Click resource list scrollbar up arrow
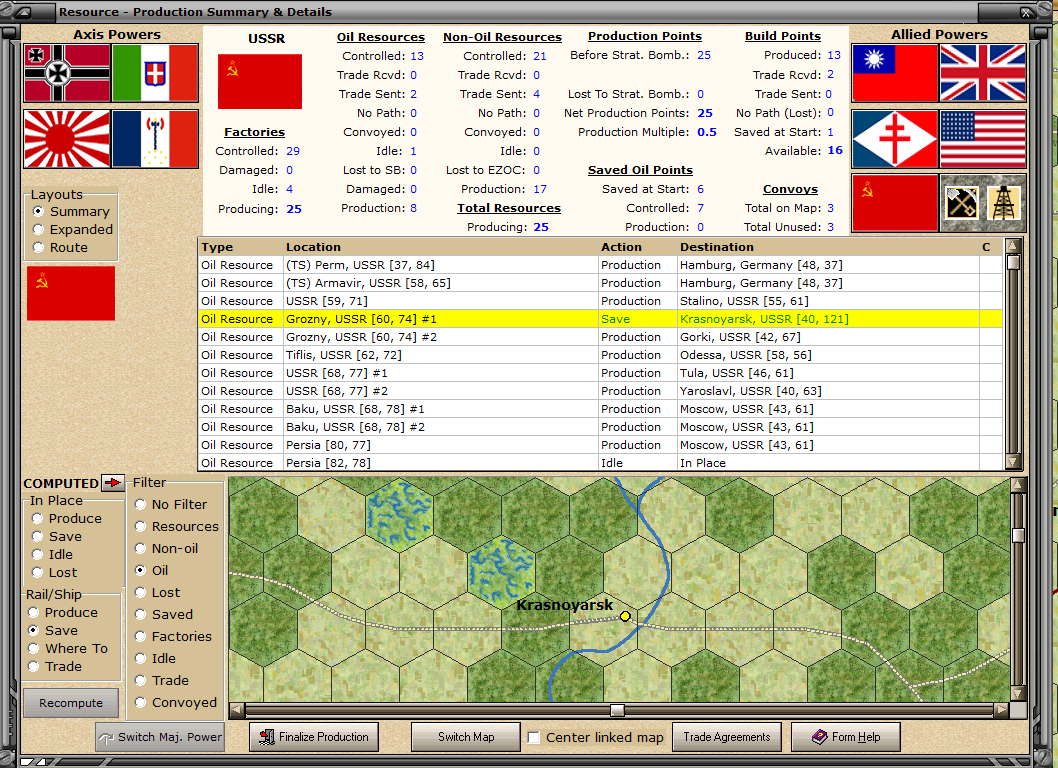1058x768 pixels. [x=1012, y=246]
